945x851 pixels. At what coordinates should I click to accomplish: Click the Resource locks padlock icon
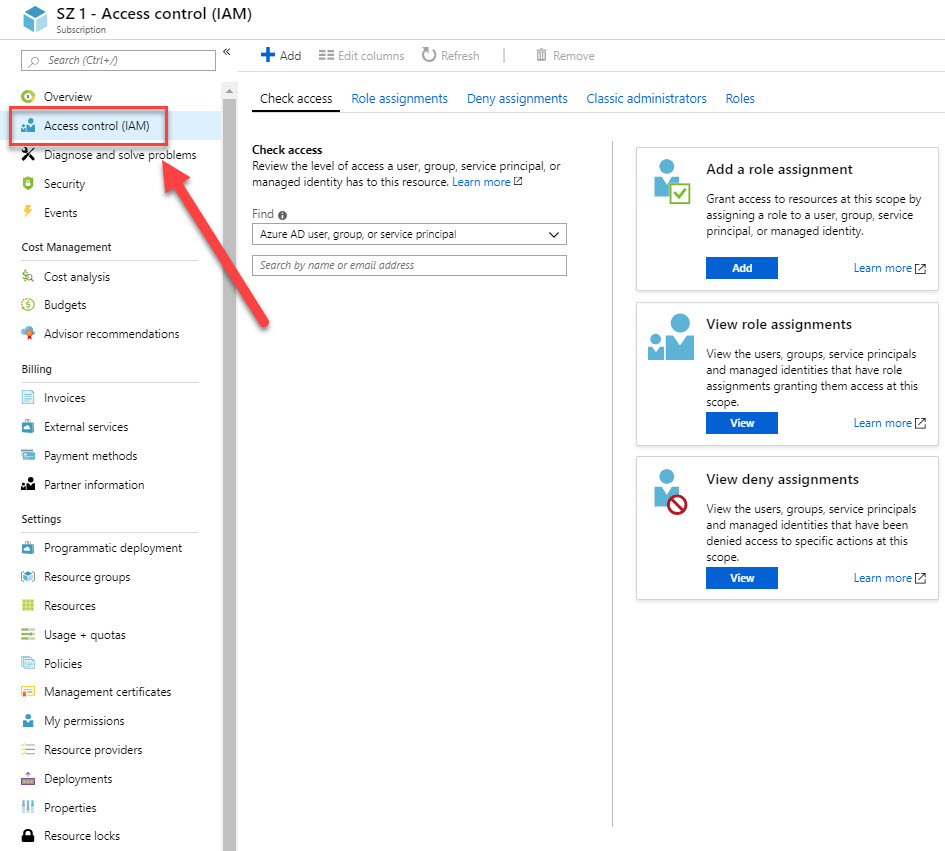coord(28,835)
